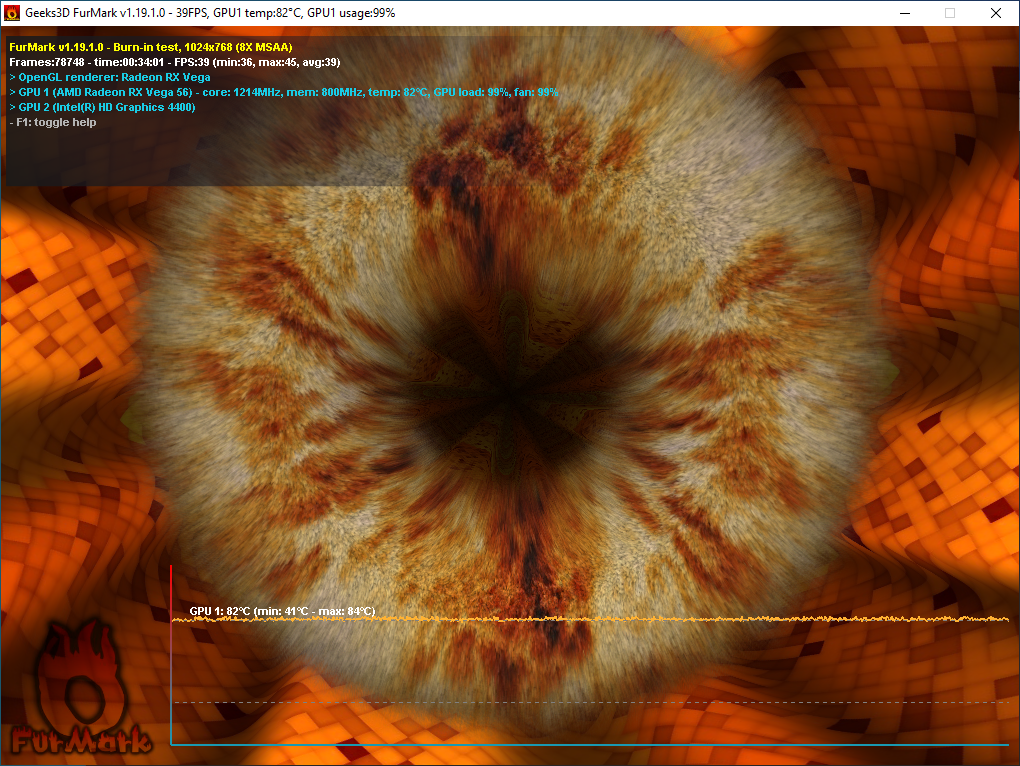Click the 'GPU 1: 82°C (min: 41°C - max: 84°C)' graph label
Viewport: 1020px width, 766px height.
coord(282,611)
